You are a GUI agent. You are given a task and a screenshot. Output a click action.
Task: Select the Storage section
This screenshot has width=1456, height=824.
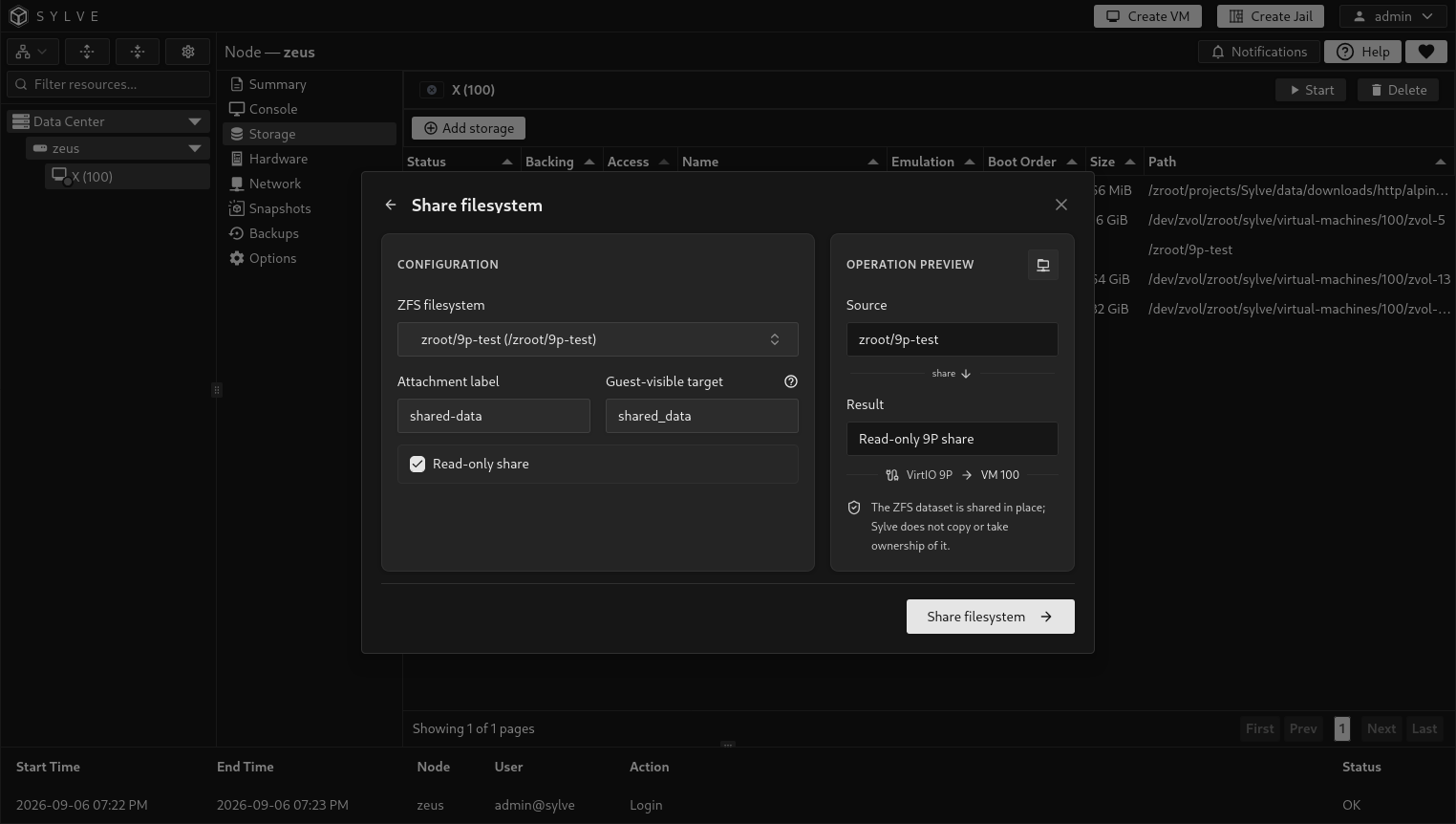pyautogui.click(x=310, y=134)
